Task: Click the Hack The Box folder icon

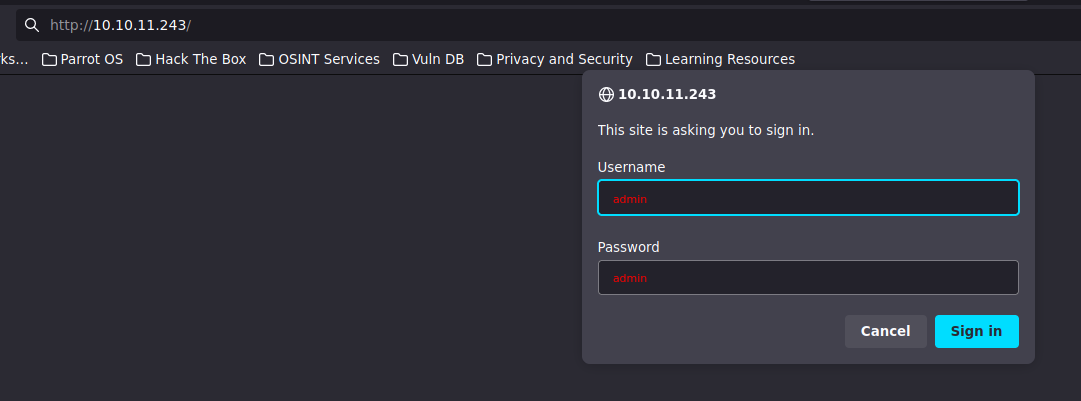Action: [x=143, y=60]
